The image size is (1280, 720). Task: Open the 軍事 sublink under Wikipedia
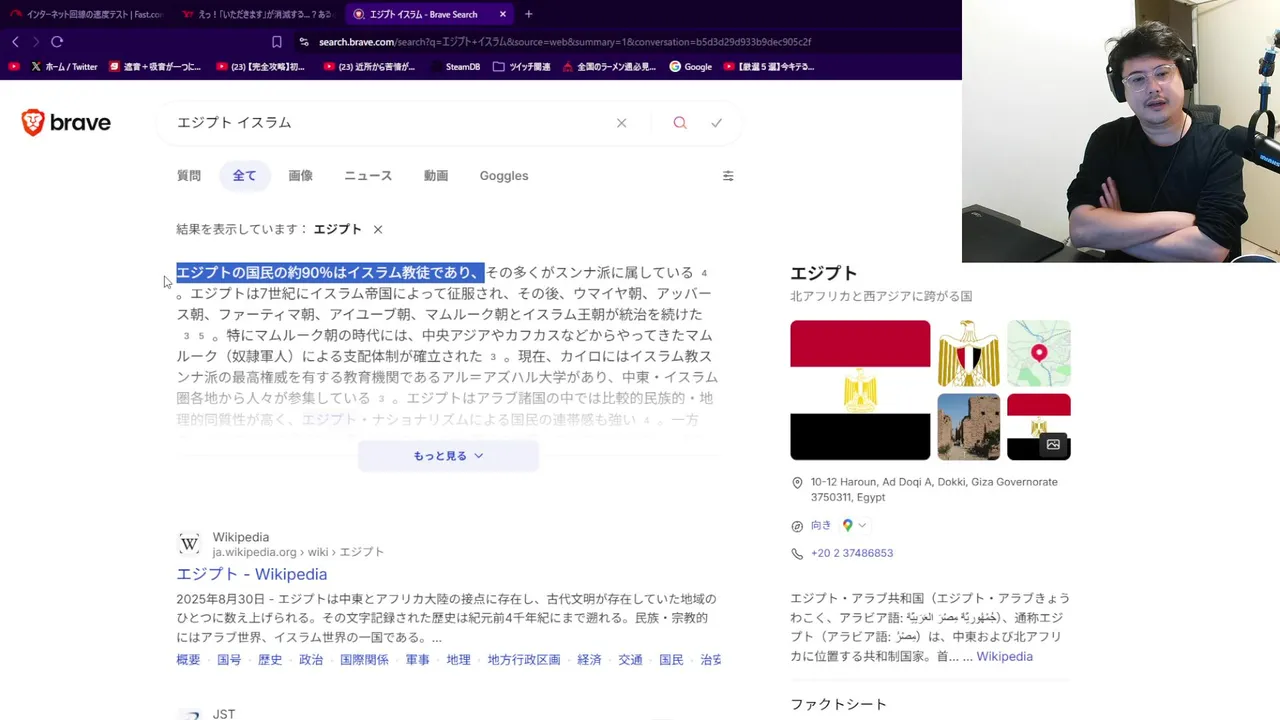click(x=417, y=660)
